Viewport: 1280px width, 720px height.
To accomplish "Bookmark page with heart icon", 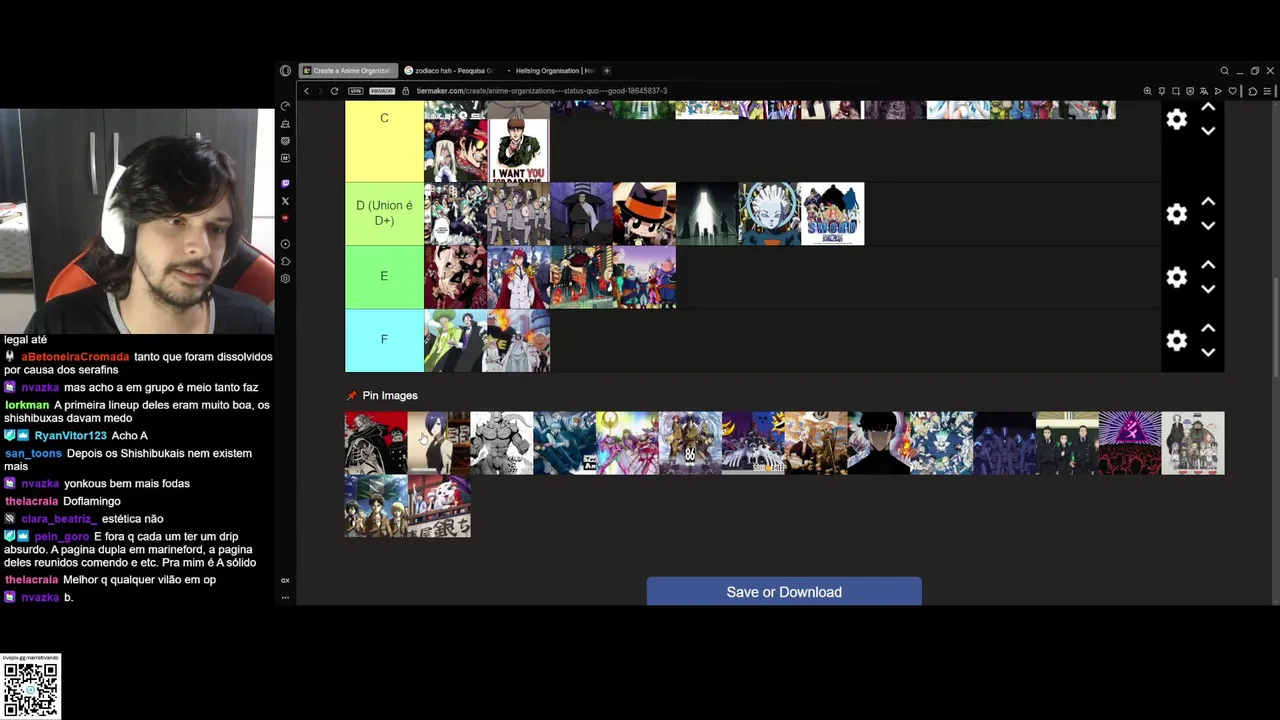I will point(1233,91).
